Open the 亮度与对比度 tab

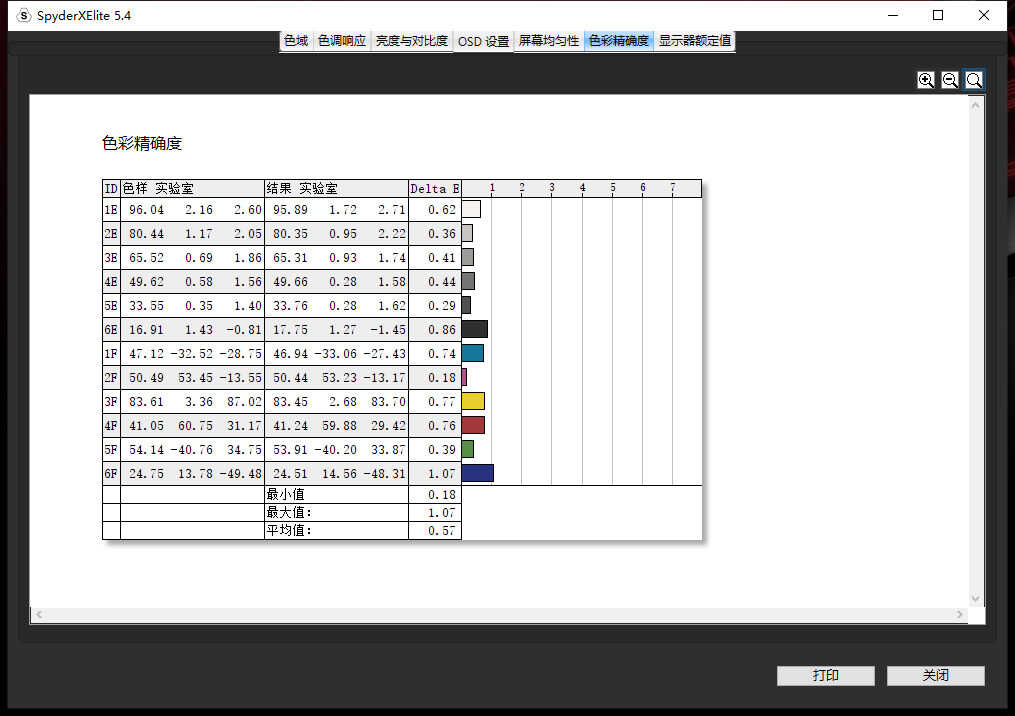click(412, 41)
